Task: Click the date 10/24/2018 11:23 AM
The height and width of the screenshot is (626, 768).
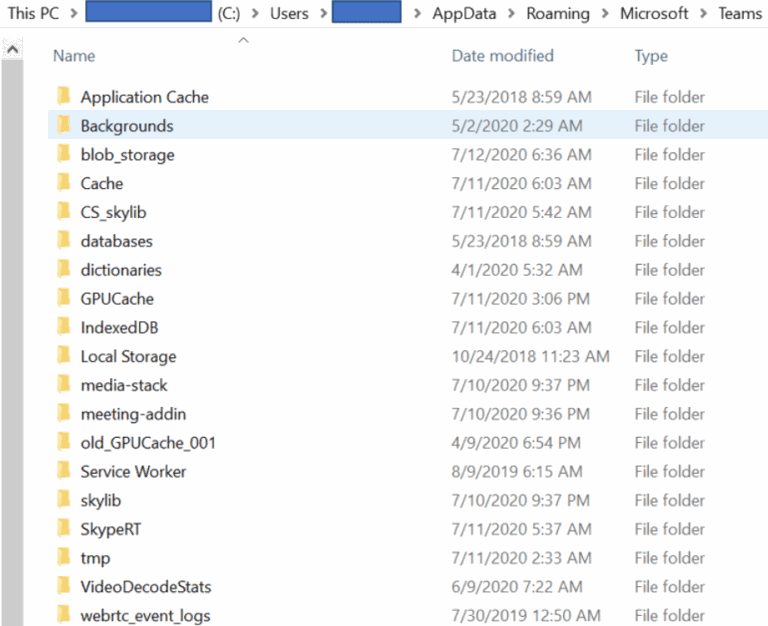Action: [530, 356]
